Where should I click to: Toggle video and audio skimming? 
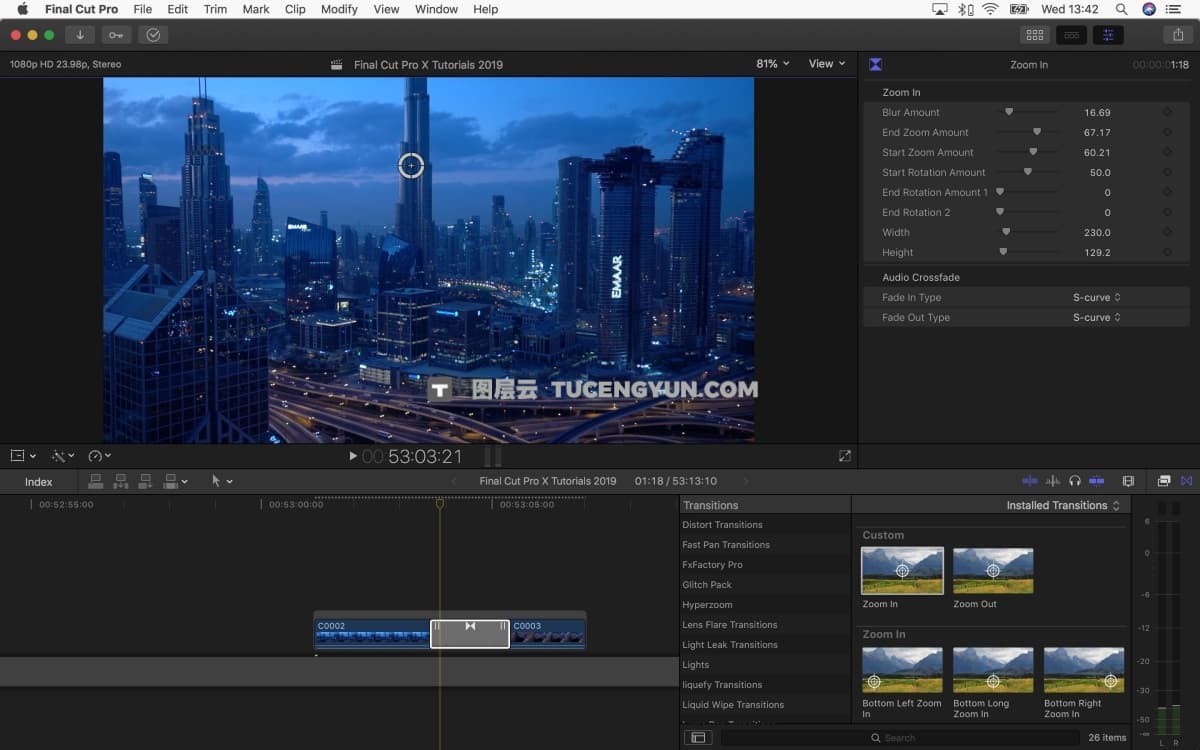pos(1030,481)
